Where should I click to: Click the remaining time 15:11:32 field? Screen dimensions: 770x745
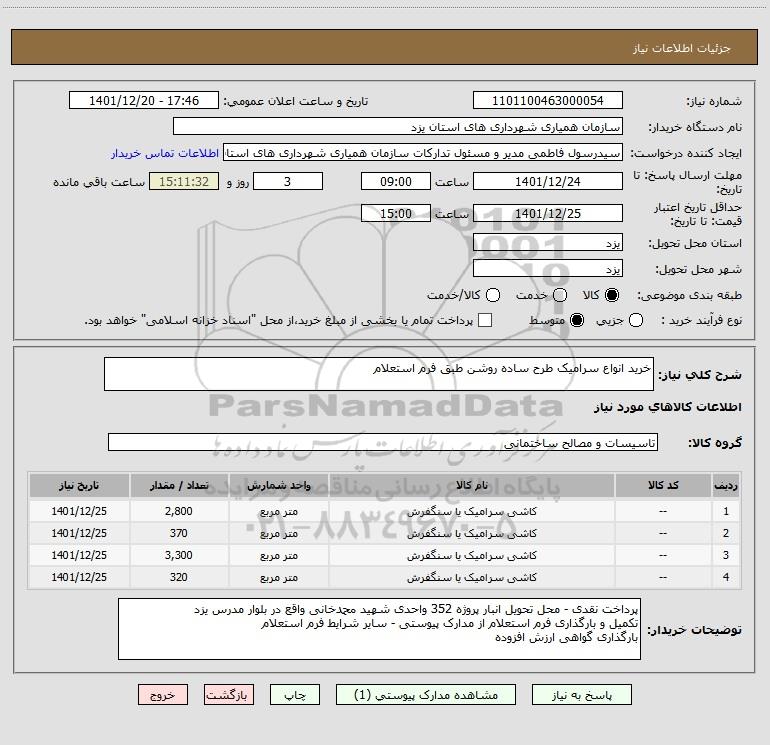pos(184,181)
